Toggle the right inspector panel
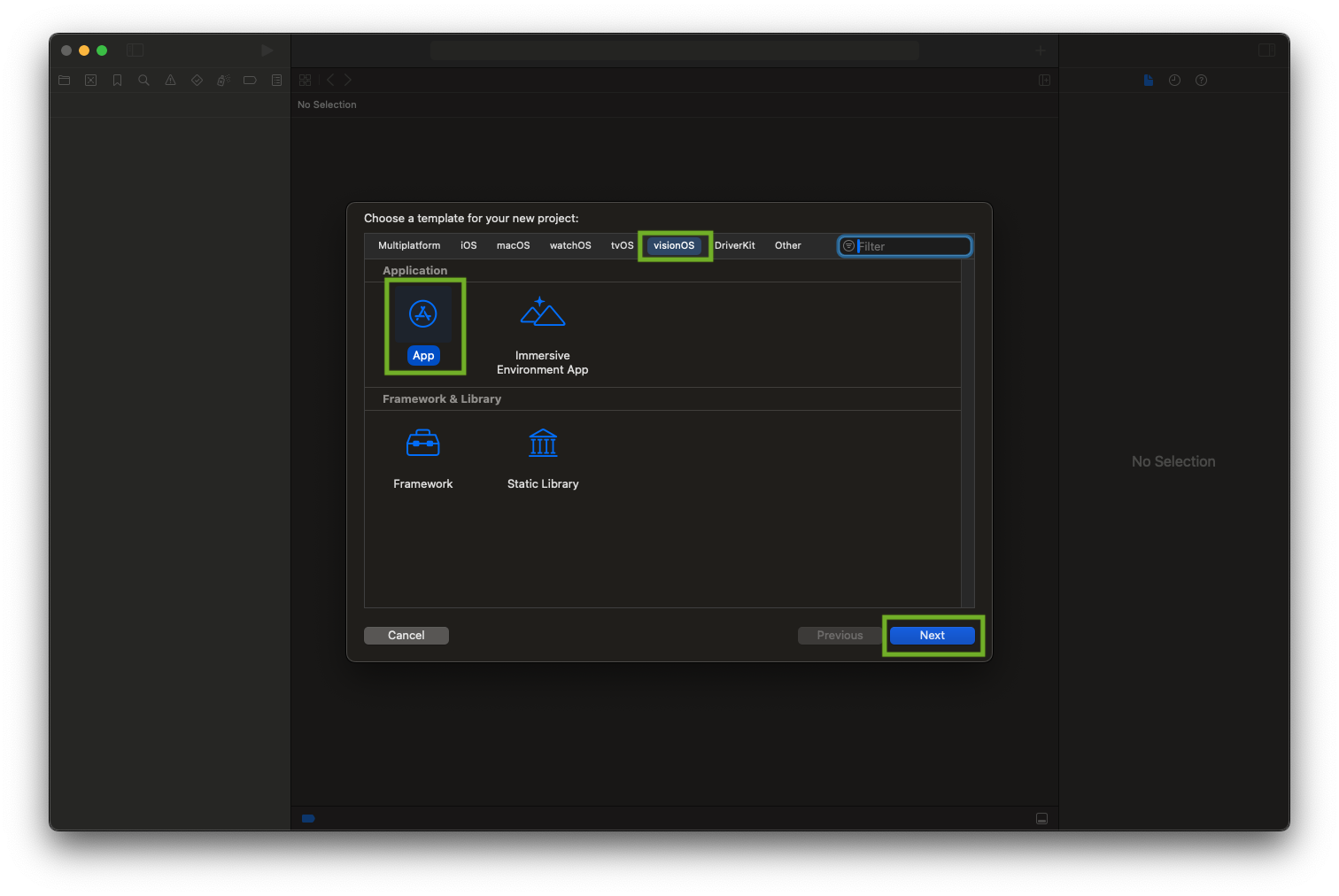 1266,50
